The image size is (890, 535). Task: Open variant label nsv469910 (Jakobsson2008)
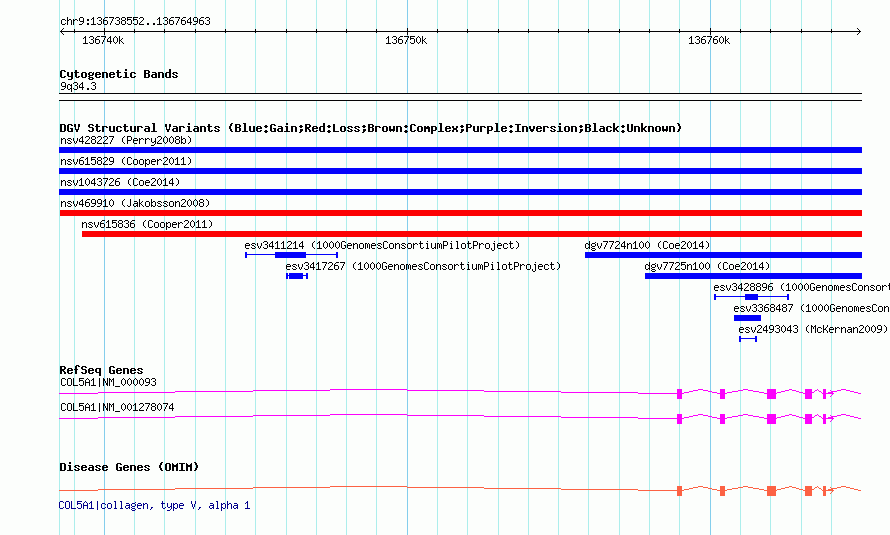(x=135, y=203)
